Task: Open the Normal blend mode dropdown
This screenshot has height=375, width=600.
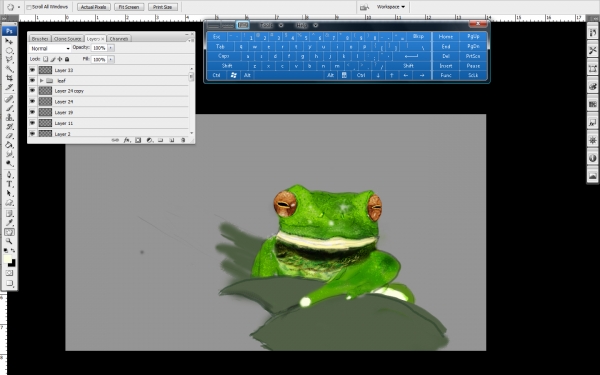Action: (50, 48)
